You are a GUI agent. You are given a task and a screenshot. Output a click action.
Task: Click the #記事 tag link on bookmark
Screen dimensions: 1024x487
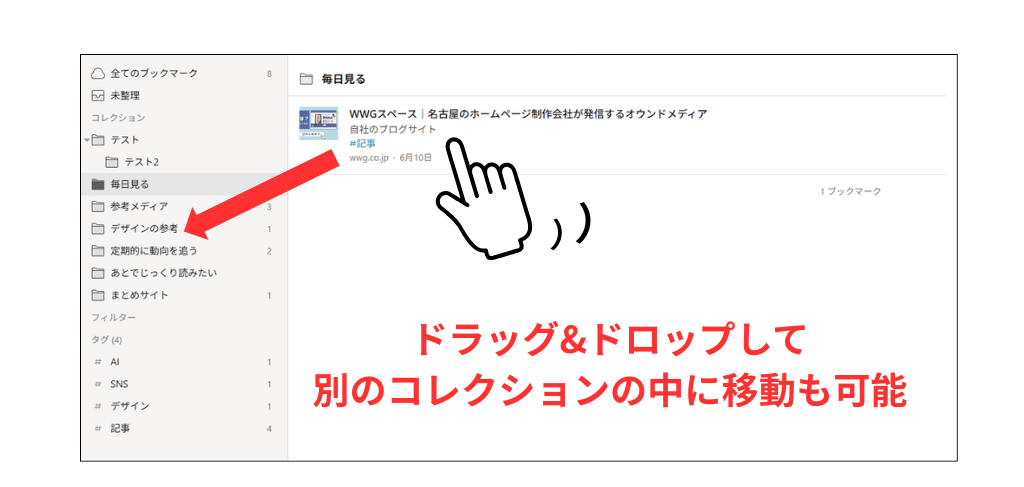tap(363, 143)
